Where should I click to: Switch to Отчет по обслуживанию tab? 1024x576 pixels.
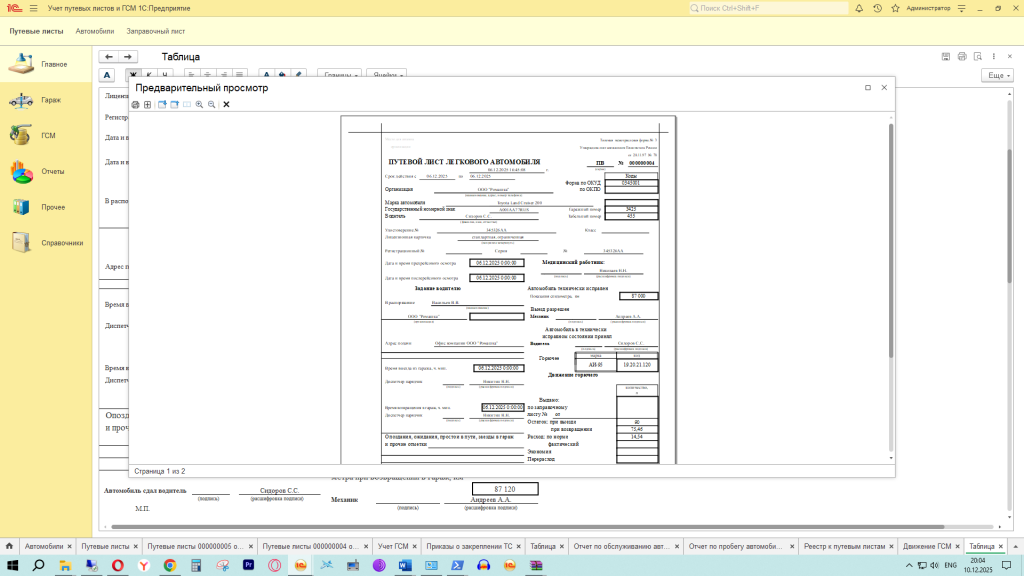(621, 546)
